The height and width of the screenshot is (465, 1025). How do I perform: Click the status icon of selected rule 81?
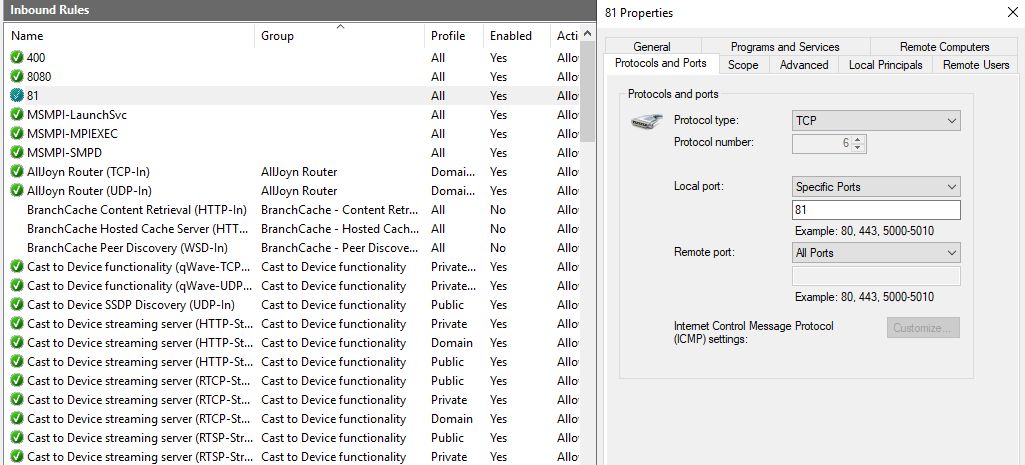[x=17, y=95]
